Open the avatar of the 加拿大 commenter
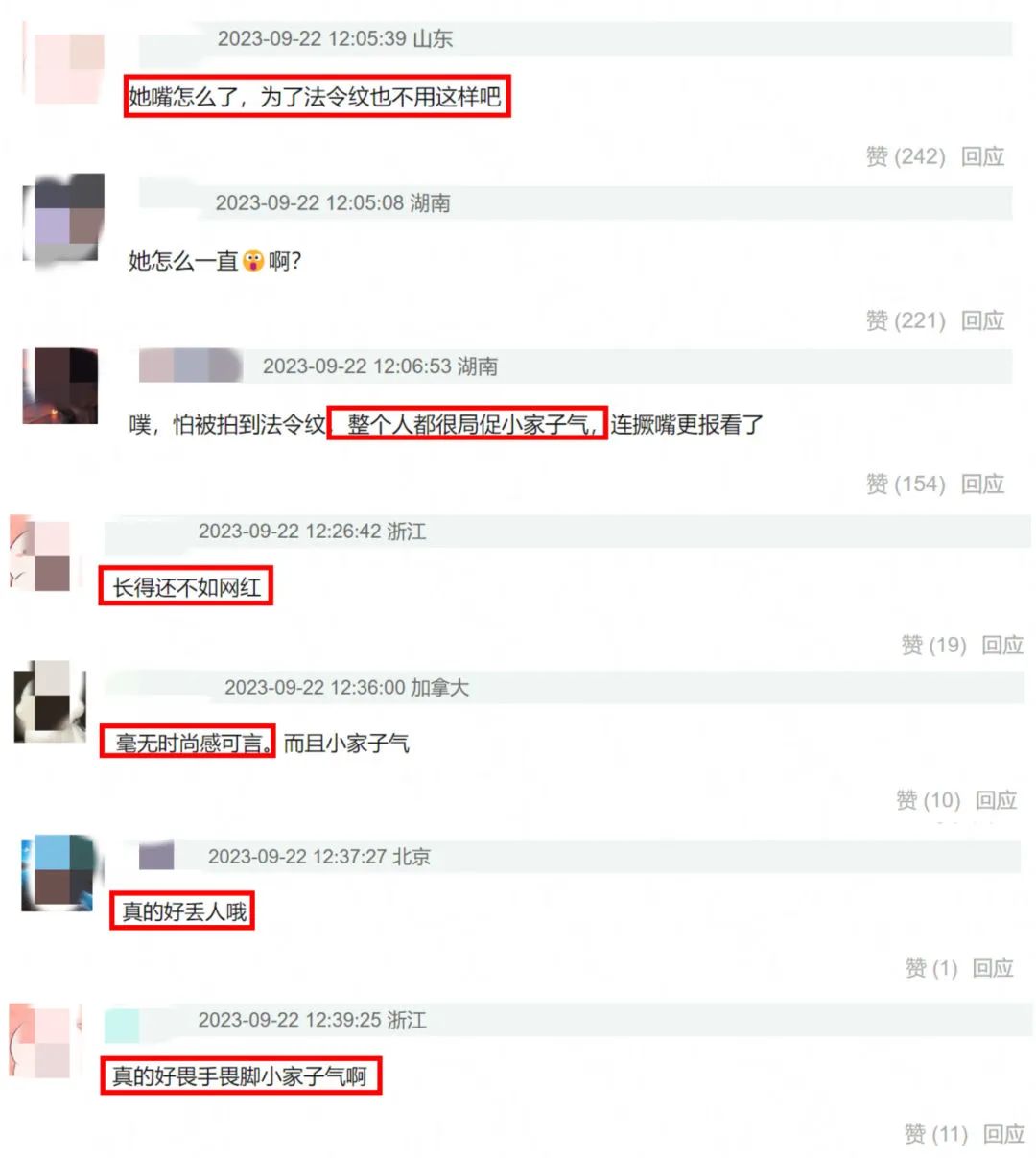 coord(50,701)
